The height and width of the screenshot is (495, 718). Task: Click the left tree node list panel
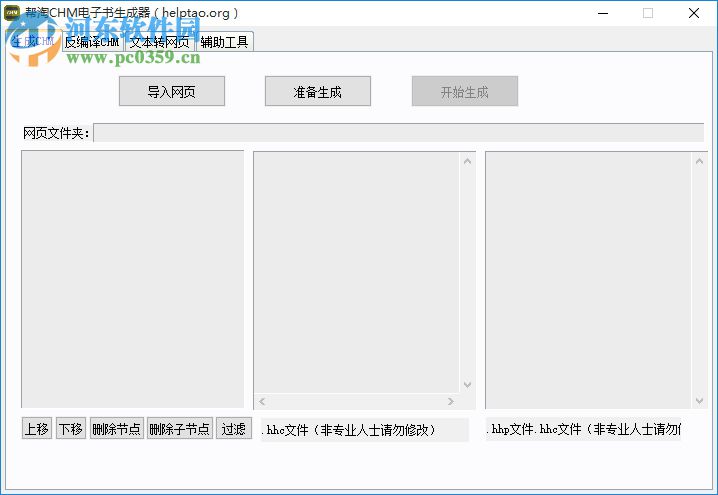(x=133, y=279)
